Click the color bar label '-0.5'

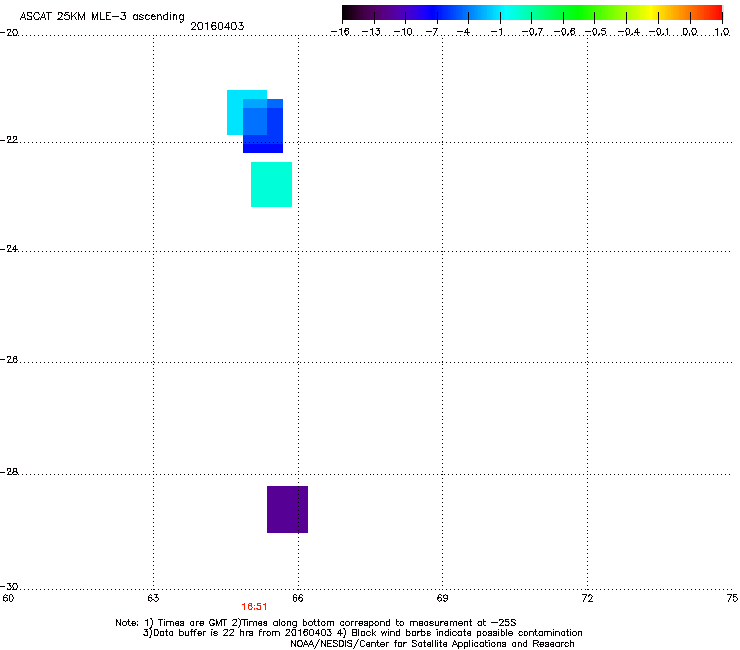[596, 32]
